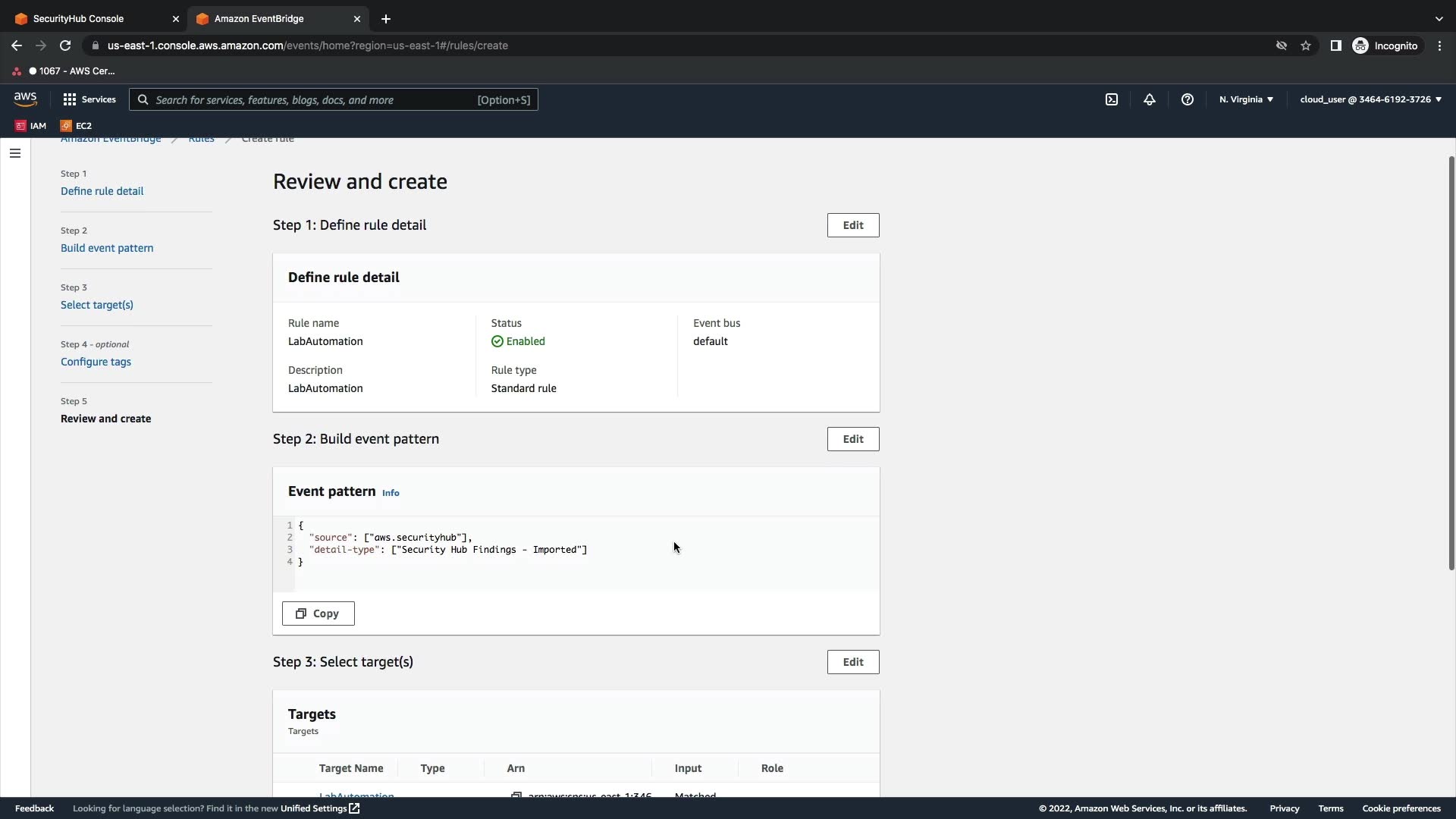Reload the browser page
Screen dimensions: 1456x819
click(65, 45)
